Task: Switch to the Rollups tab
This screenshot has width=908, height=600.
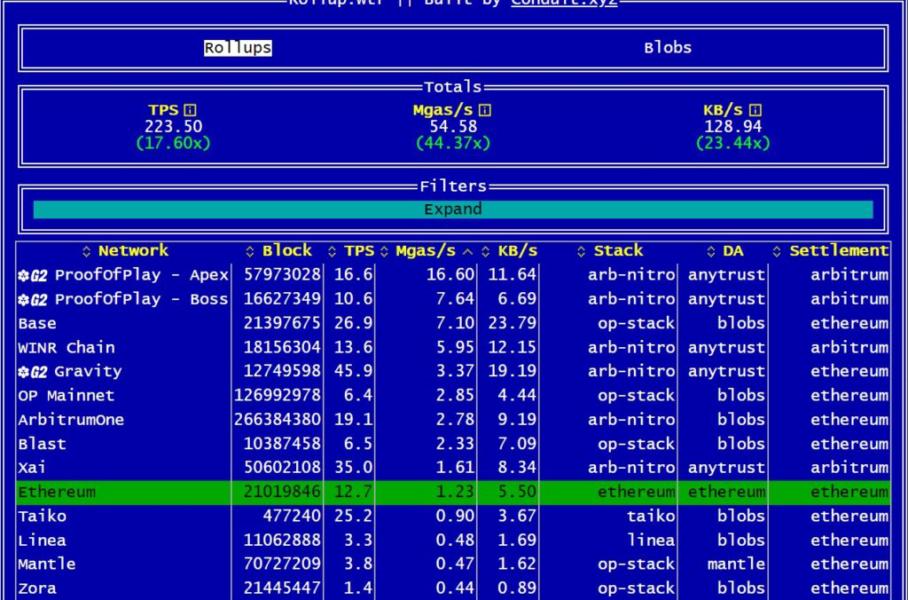Action: 237,47
